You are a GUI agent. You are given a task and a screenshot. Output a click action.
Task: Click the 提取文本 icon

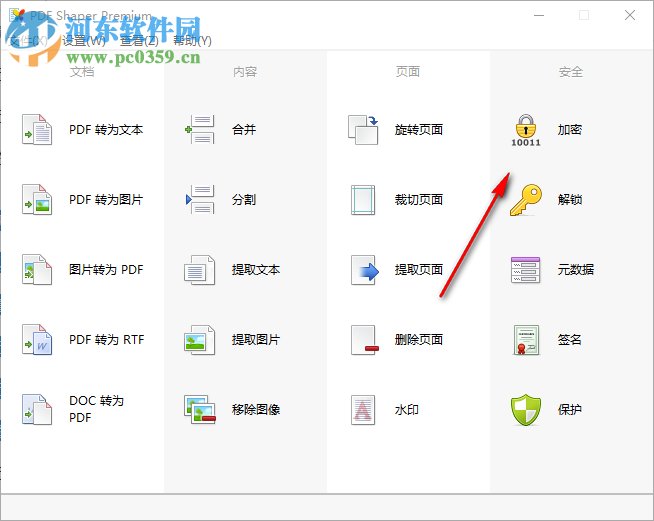200,270
